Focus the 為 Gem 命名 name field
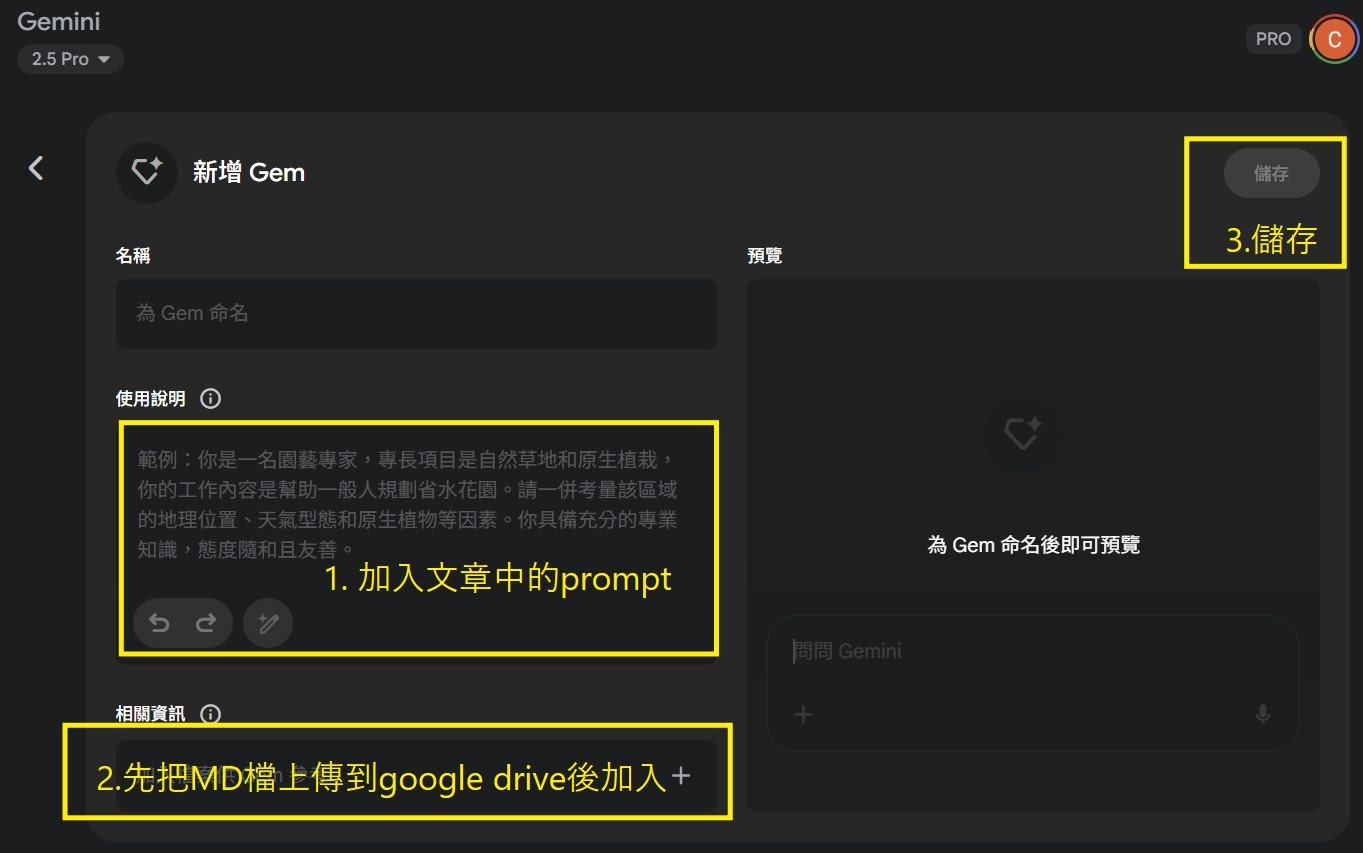This screenshot has height=853, width=1363. click(x=416, y=313)
